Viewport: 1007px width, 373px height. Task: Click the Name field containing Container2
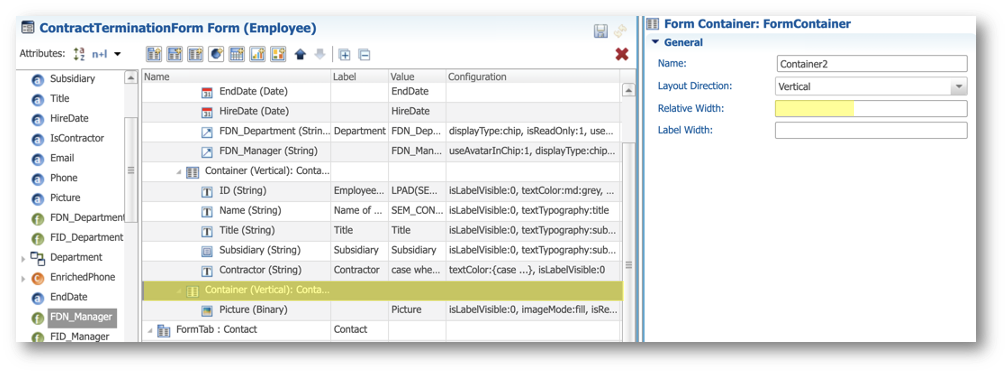(x=871, y=64)
